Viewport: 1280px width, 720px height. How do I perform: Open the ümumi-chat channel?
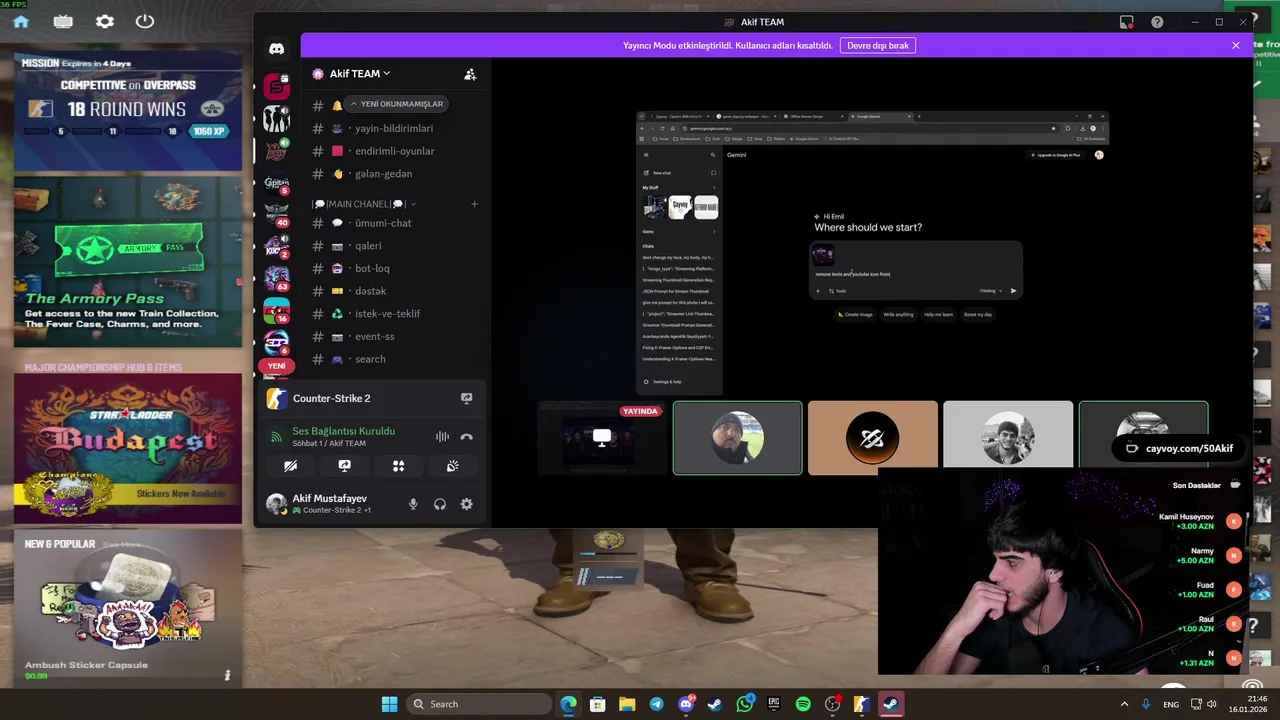click(x=393, y=223)
